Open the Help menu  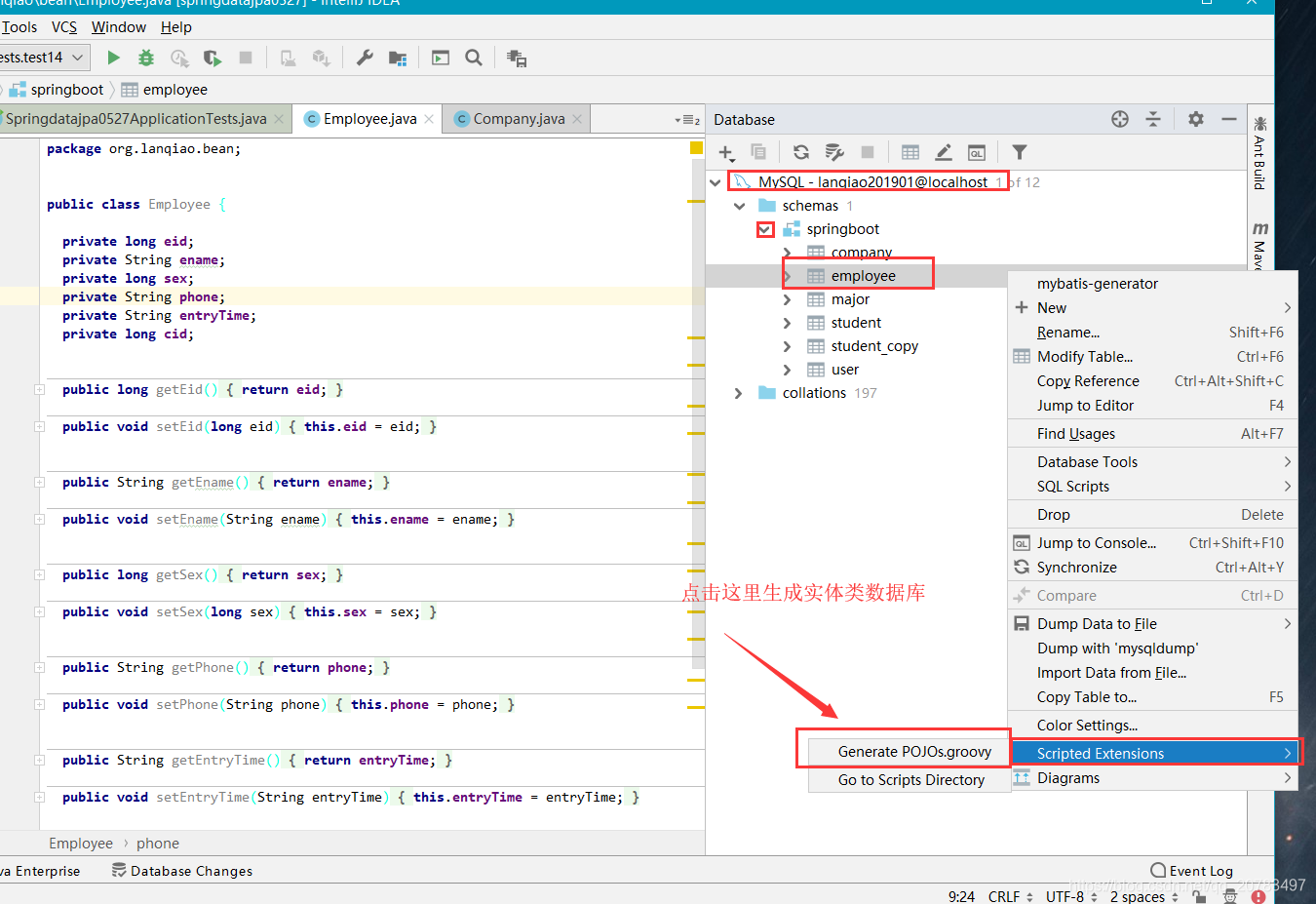(176, 27)
